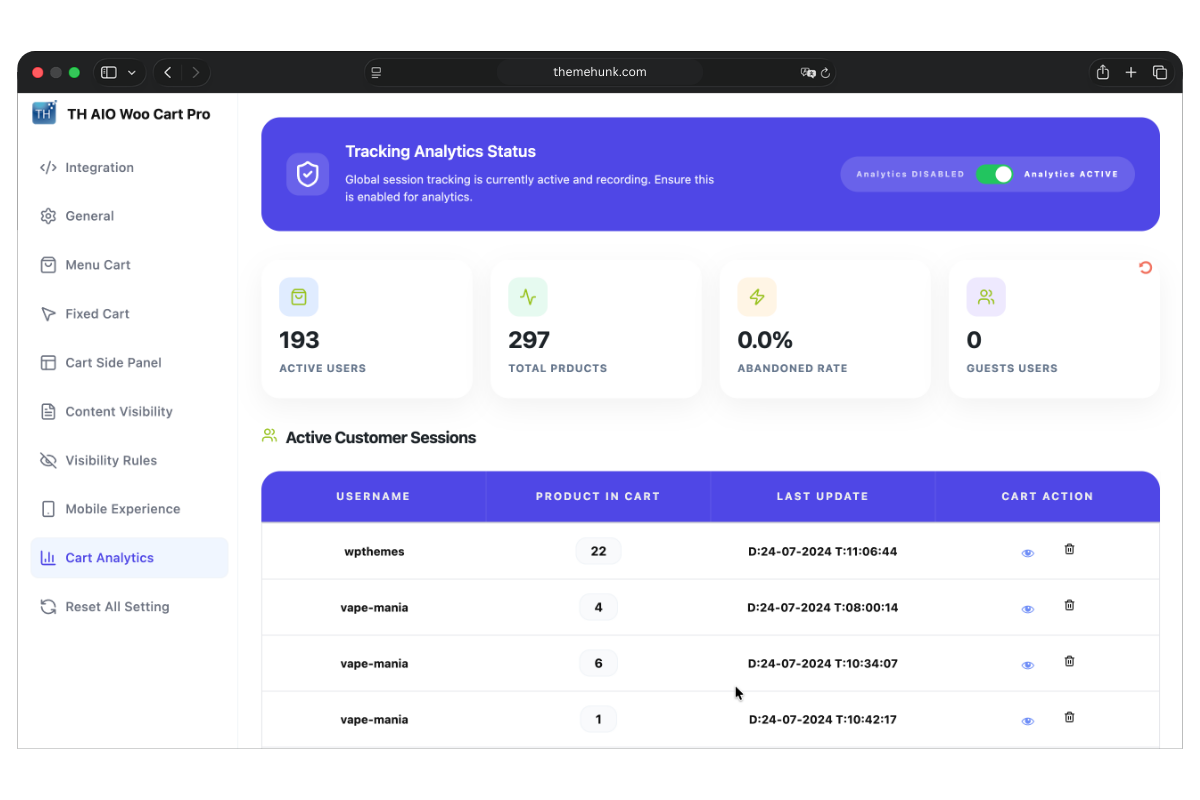Viewport: 1200px width, 800px height.
Task: Go back with the browser chevron
Action: pos(168,72)
